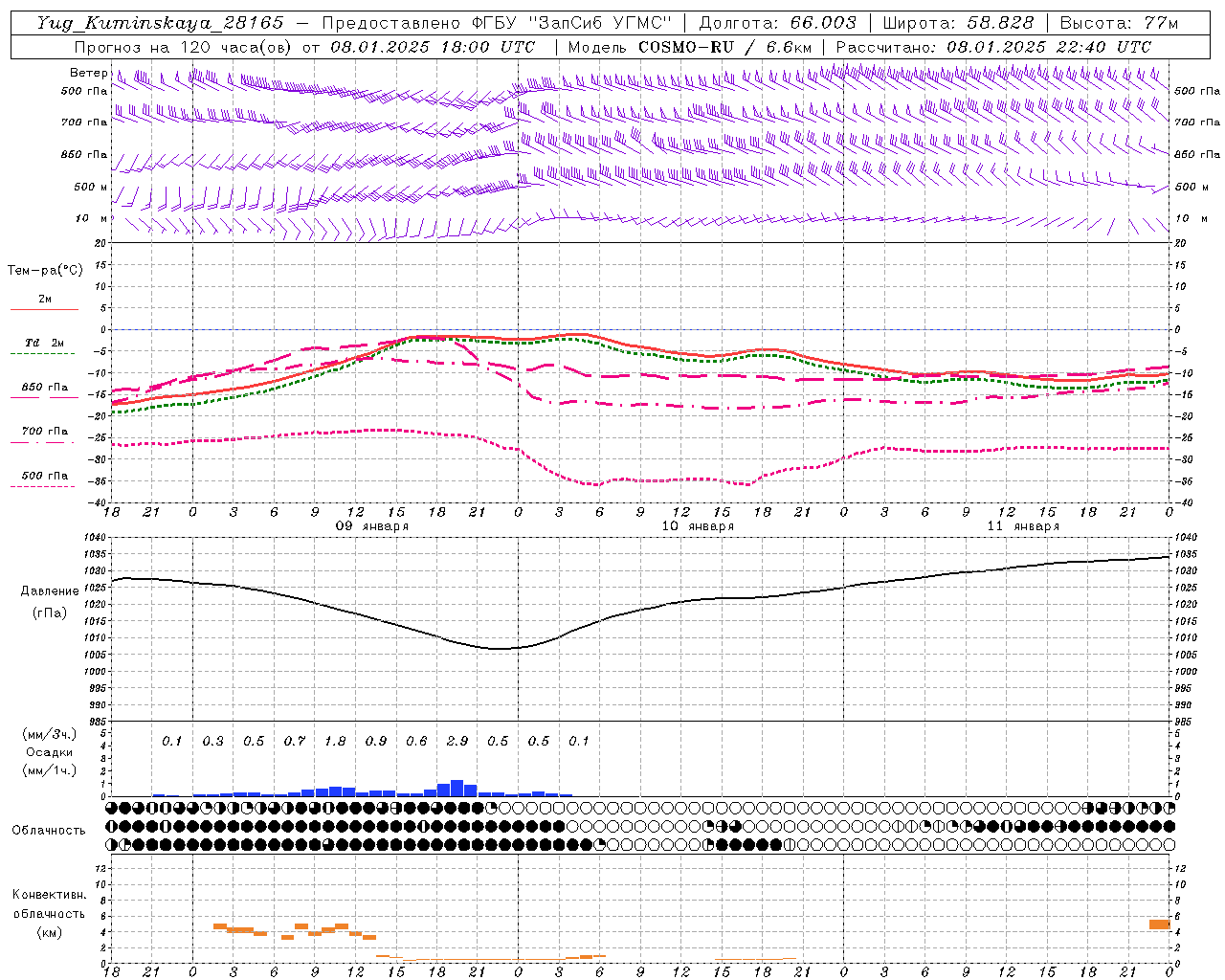Click the longitude value Долгота: 66.003
The image size is (1225, 980).
tap(777, 23)
